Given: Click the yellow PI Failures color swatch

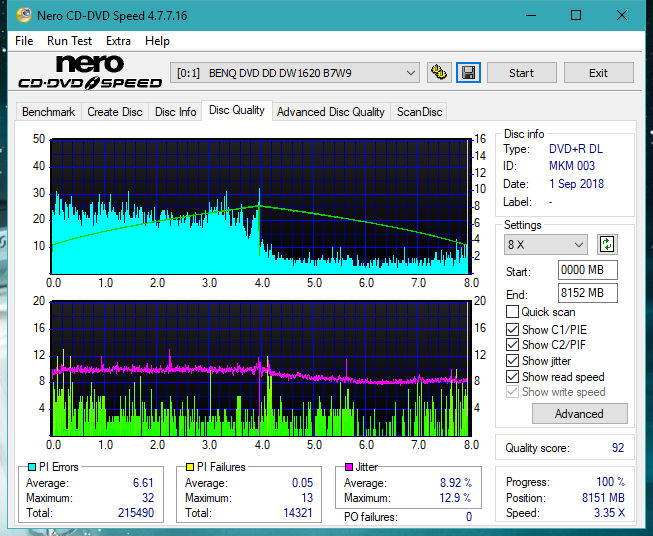Looking at the screenshot, I should click(x=189, y=467).
